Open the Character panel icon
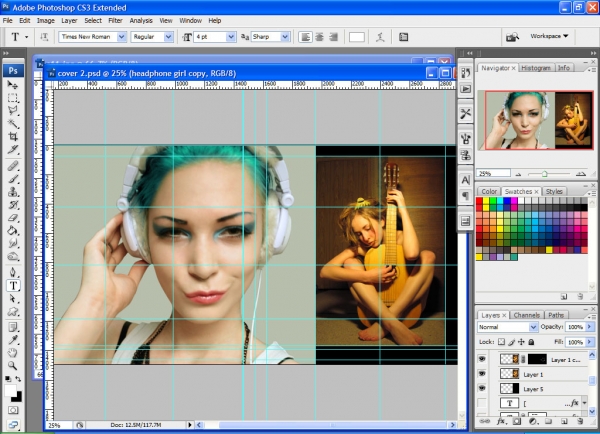600x434 pixels. point(466,180)
